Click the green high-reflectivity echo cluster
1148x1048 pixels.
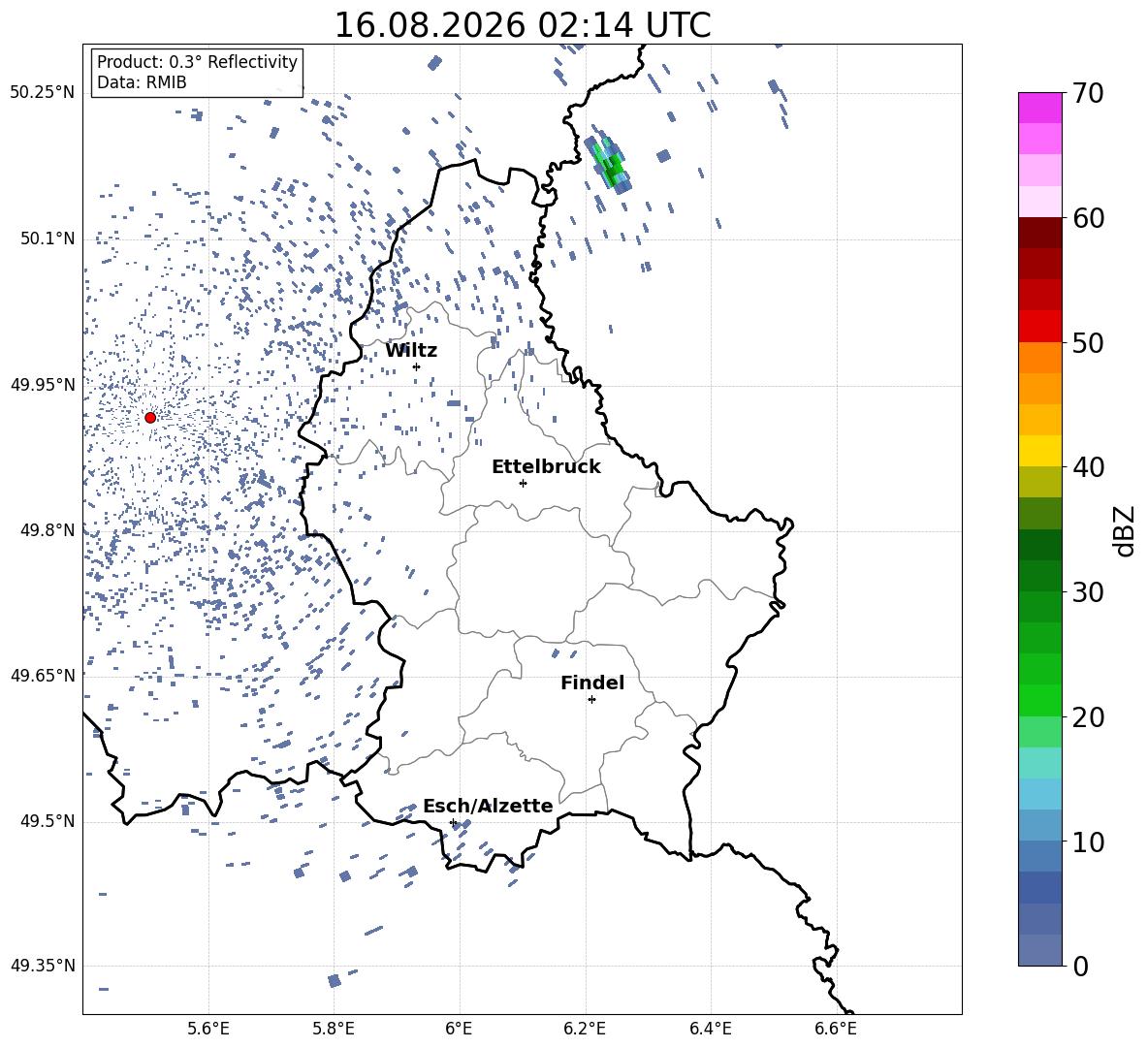pos(608,163)
